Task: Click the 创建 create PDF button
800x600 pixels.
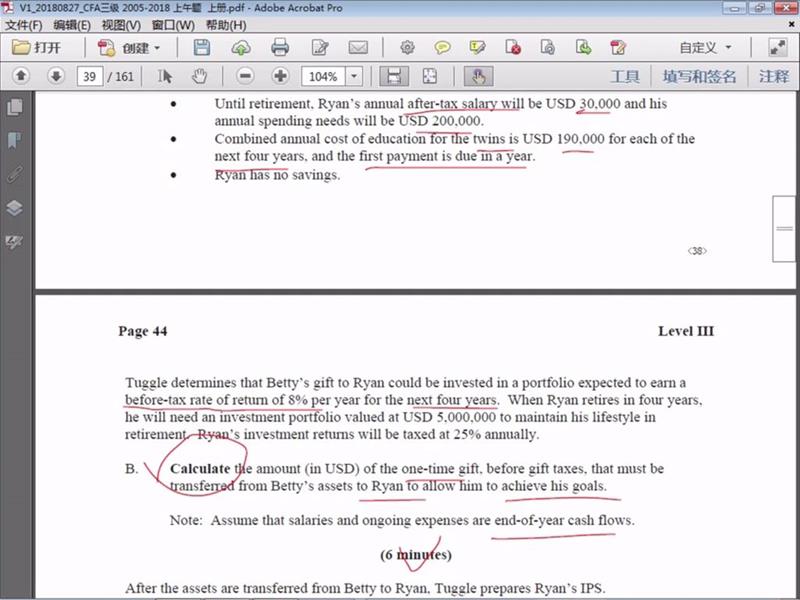Action: pyautogui.click(x=123, y=48)
